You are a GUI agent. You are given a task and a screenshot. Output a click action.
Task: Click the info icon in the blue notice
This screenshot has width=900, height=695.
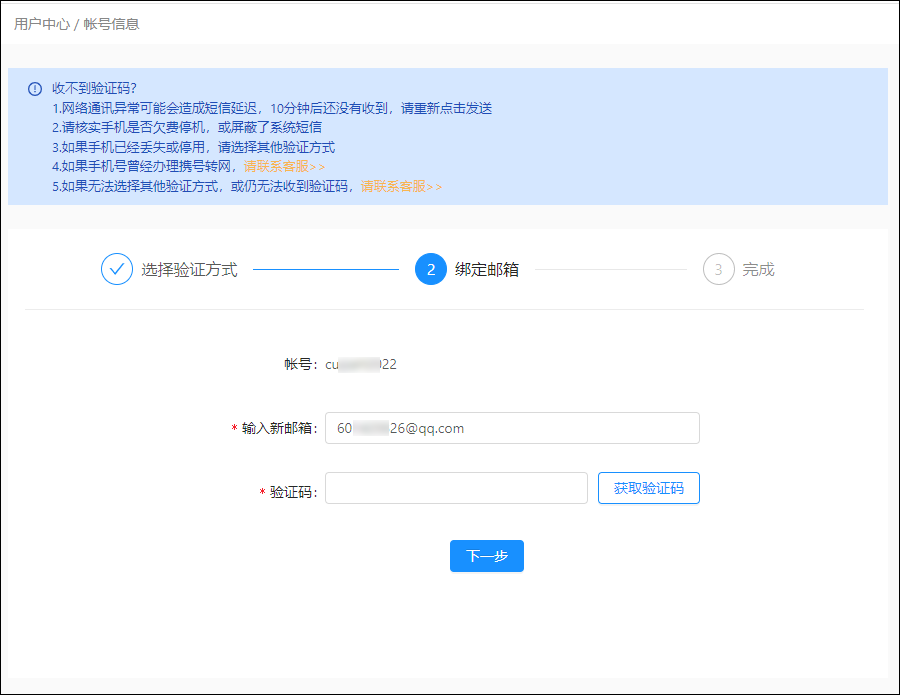coord(35,88)
